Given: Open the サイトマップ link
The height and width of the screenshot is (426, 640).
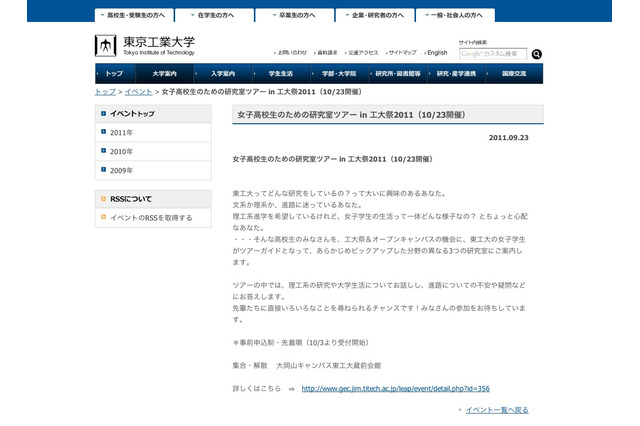Looking at the screenshot, I should coord(402,53).
